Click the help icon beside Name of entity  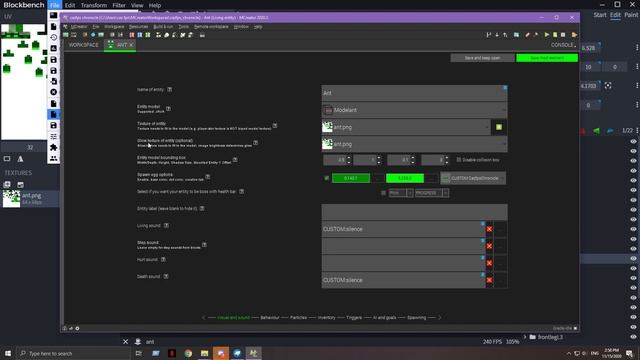[x=169, y=89]
